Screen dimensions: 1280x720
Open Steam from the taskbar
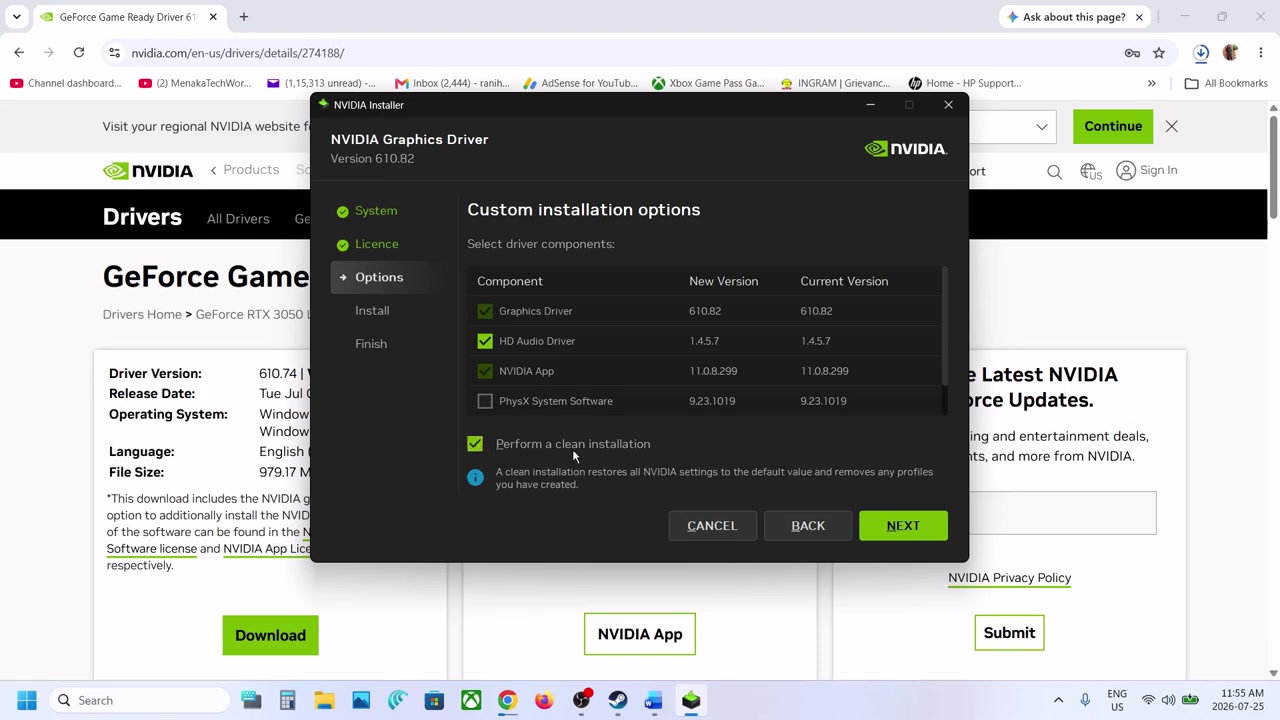tap(617, 701)
